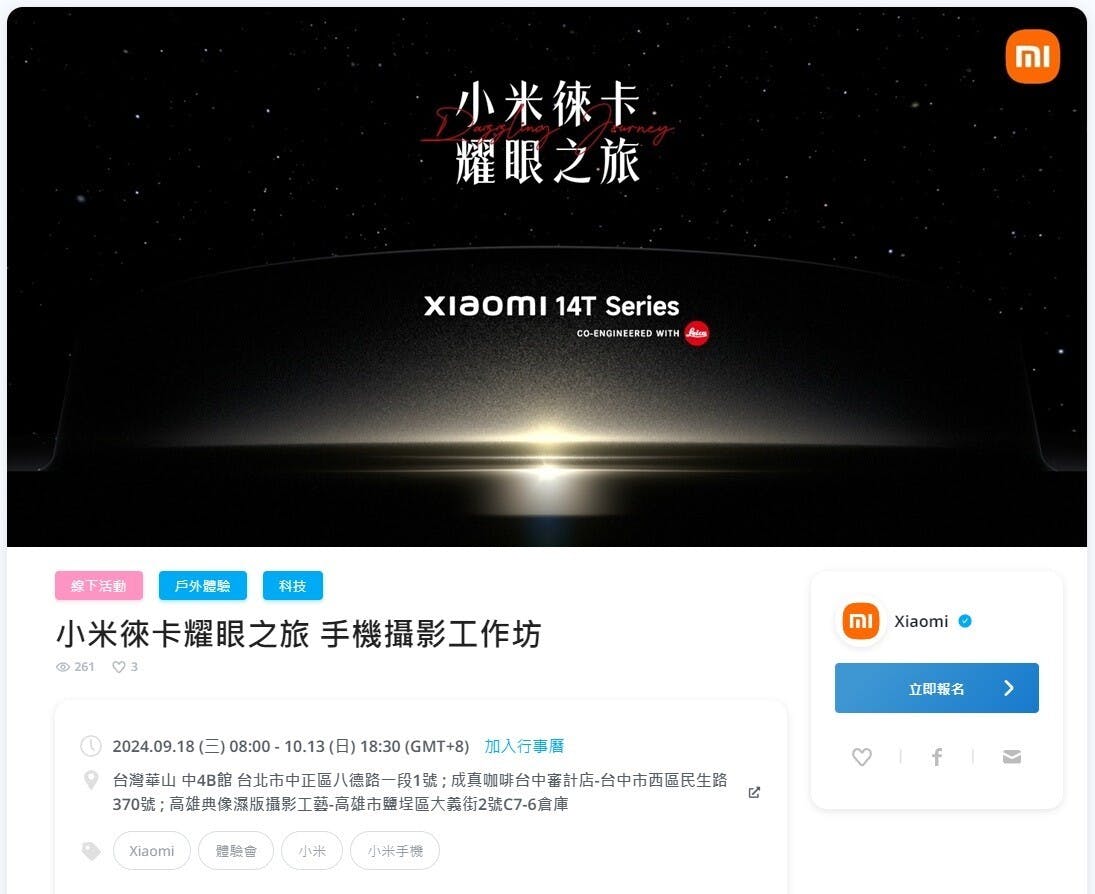Share event via Facebook icon
Viewport: 1095px width, 894px height.
point(937,757)
